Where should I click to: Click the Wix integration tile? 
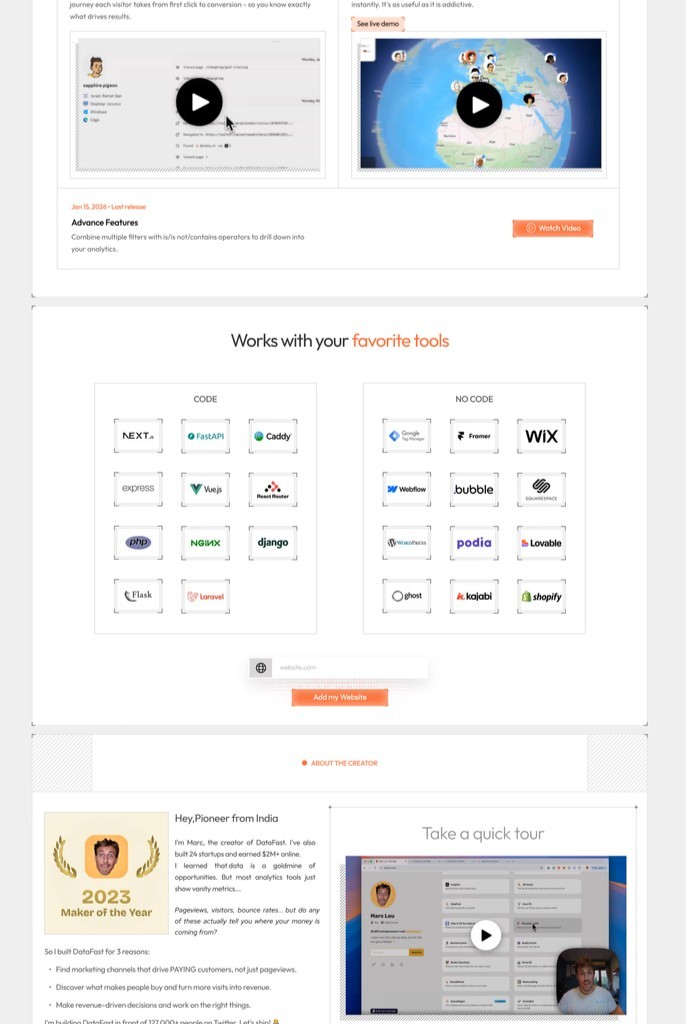[x=542, y=436]
